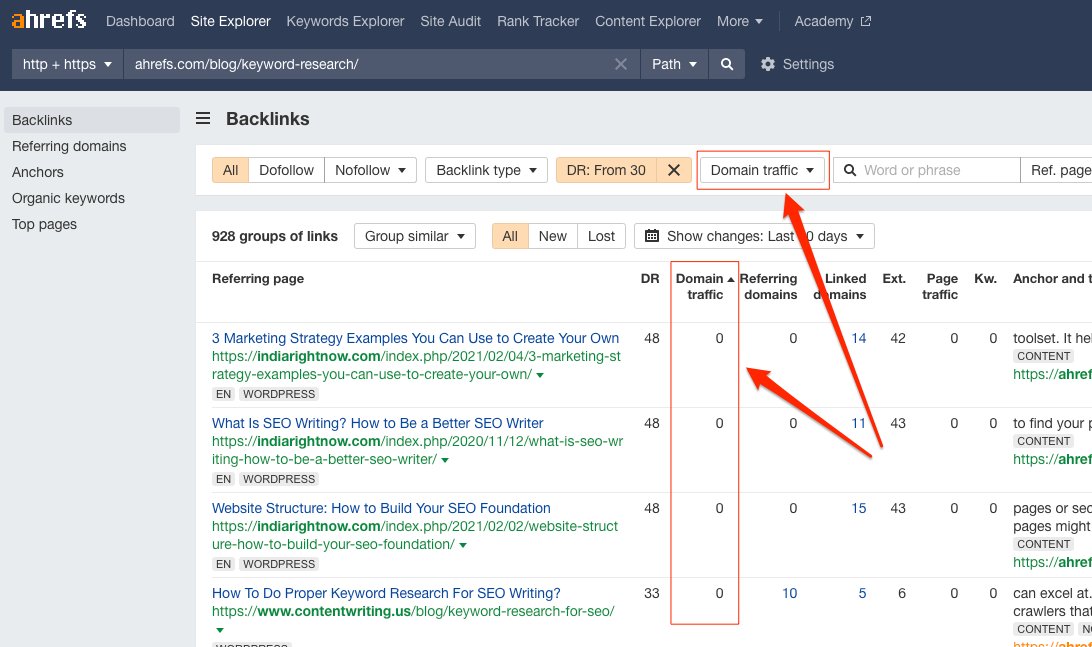Sort by the Kw. column

click(985, 279)
